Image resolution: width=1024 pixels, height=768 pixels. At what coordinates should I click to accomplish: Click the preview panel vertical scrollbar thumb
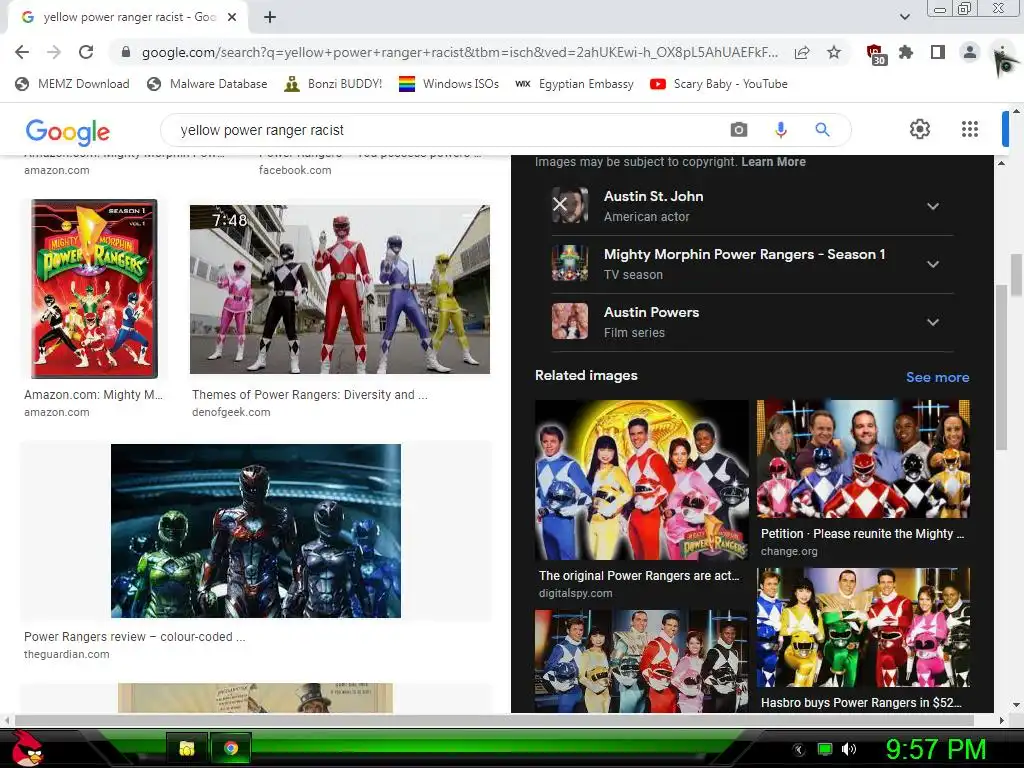[x=1001, y=368]
